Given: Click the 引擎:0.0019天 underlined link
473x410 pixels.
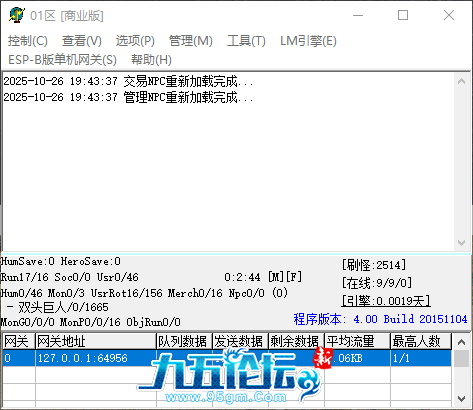Looking at the screenshot, I should [x=386, y=301].
